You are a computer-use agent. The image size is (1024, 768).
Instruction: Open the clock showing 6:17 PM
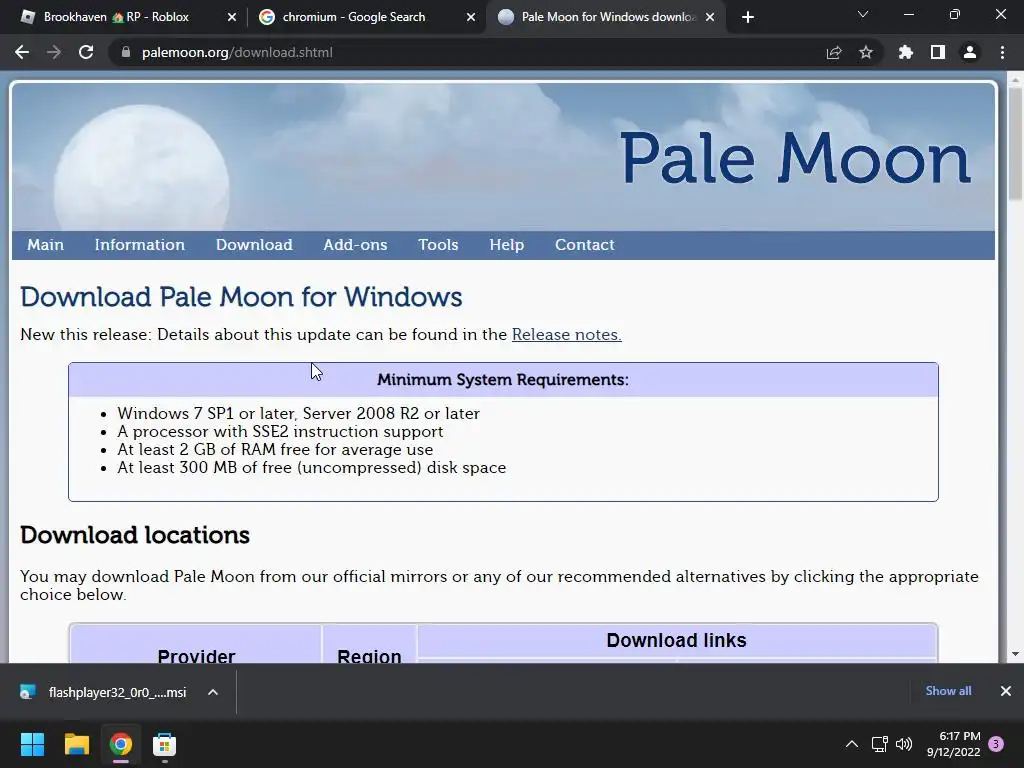coord(953,744)
